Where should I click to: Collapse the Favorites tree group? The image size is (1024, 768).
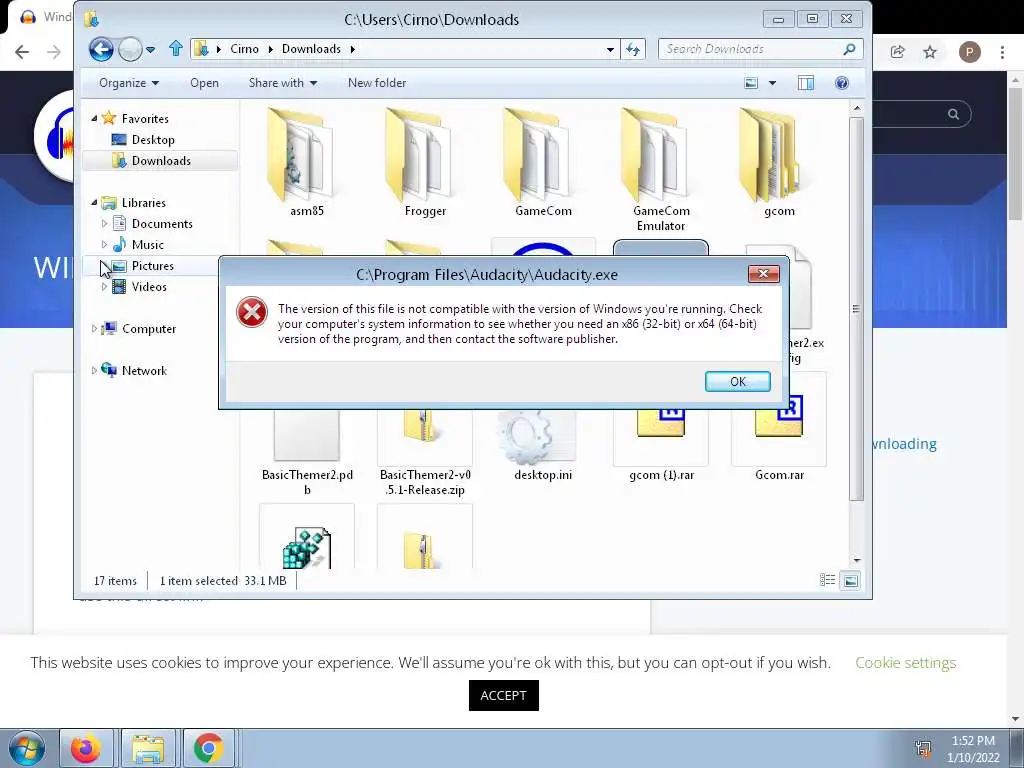pos(94,119)
